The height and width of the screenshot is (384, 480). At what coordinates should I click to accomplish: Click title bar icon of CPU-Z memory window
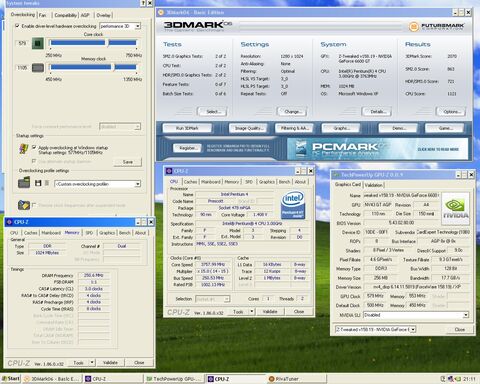9,222
